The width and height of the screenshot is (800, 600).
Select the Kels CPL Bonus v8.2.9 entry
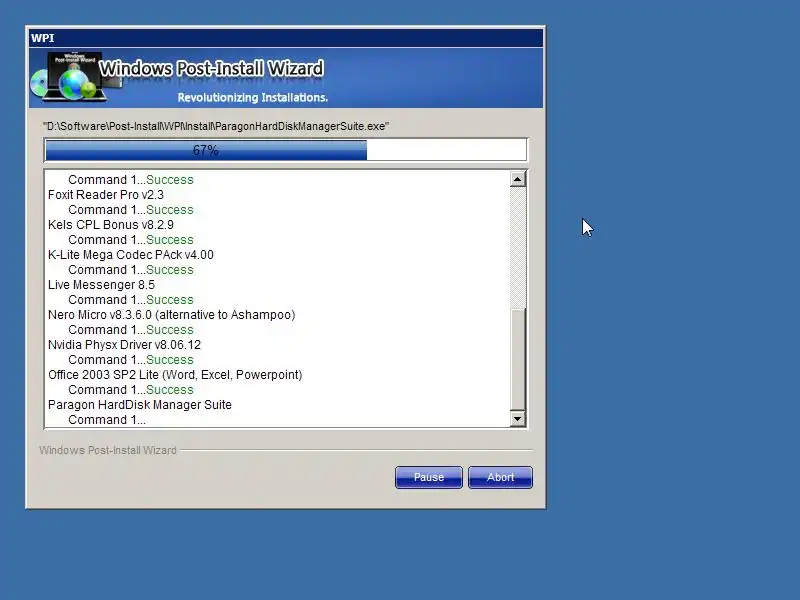111,225
